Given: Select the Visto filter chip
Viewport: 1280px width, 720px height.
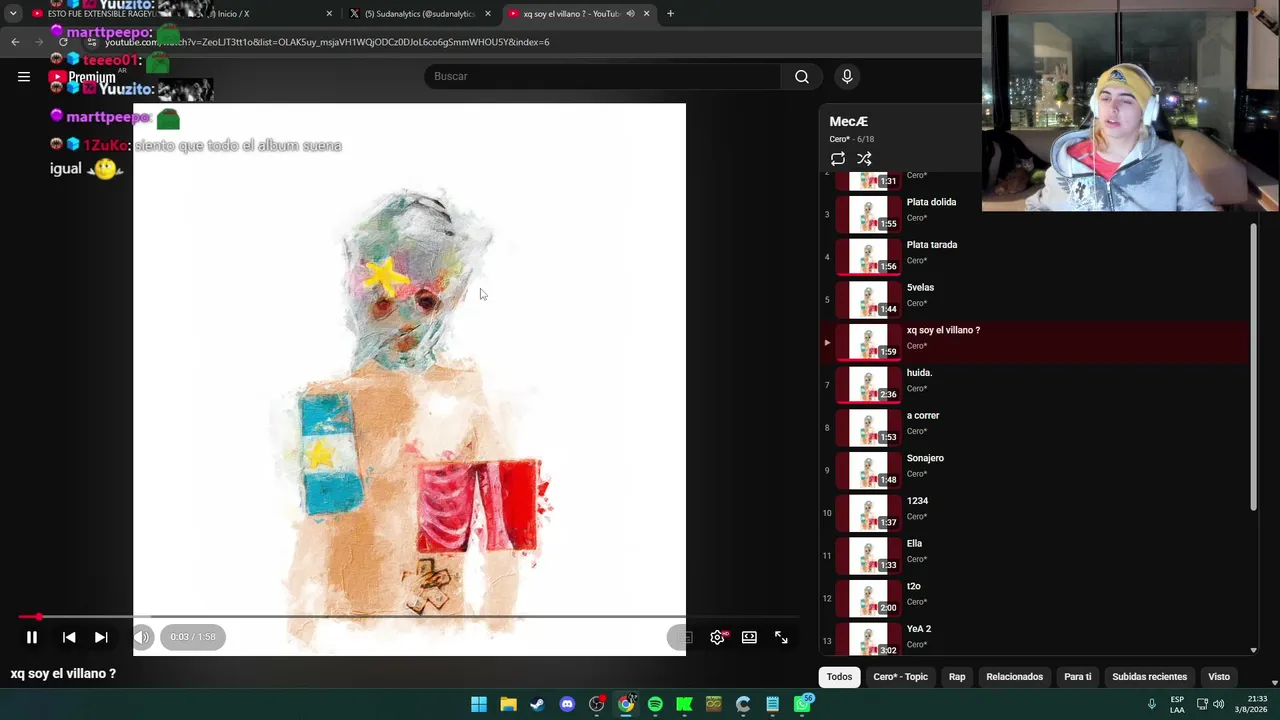Looking at the screenshot, I should (1219, 677).
